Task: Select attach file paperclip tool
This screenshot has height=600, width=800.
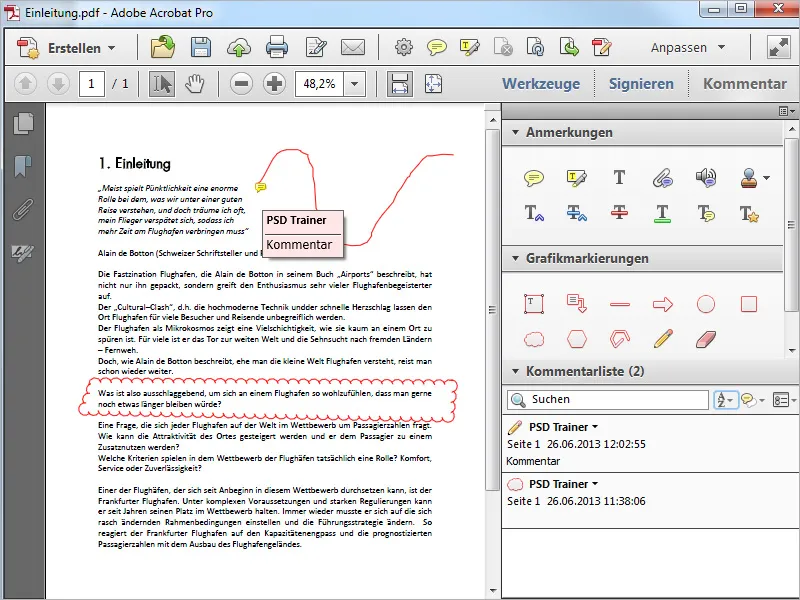Action: pyautogui.click(x=663, y=178)
